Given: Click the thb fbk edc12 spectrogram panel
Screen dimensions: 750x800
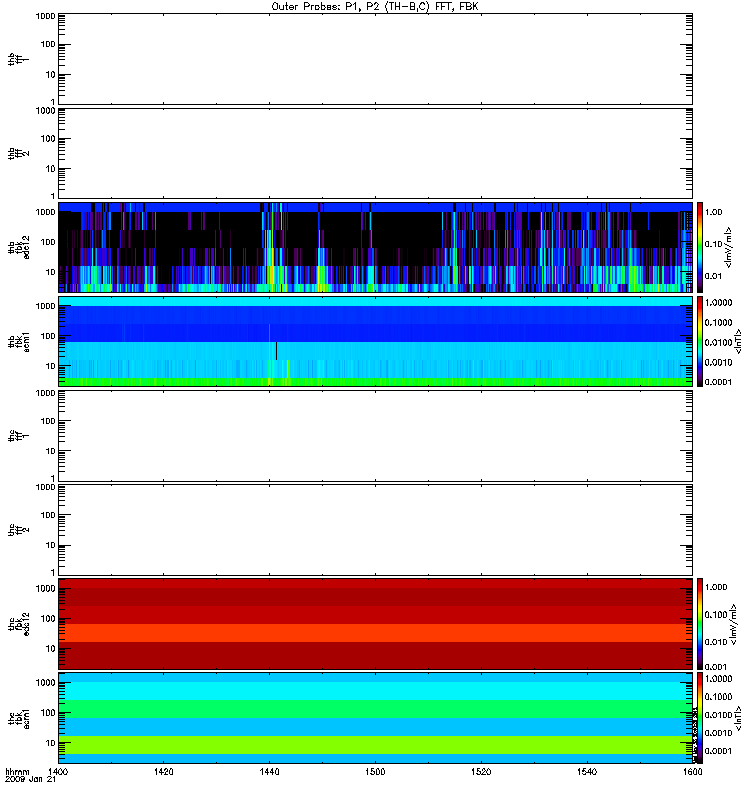Looking at the screenshot, I should tap(375, 247).
